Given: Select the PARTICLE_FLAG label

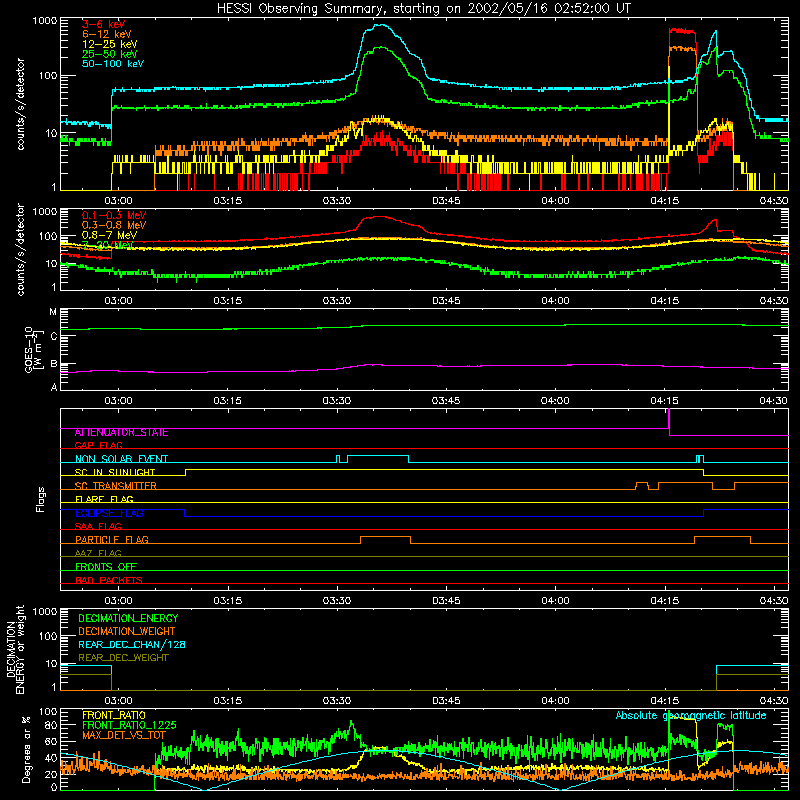Looking at the screenshot, I should tap(112, 540).
